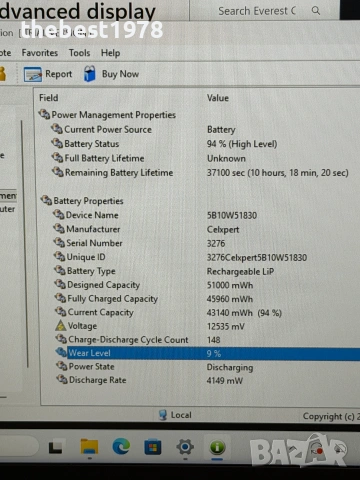Image resolution: width=360 pixels, height=480 pixels.
Task: Open the Tools menu
Action: click(x=79, y=53)
